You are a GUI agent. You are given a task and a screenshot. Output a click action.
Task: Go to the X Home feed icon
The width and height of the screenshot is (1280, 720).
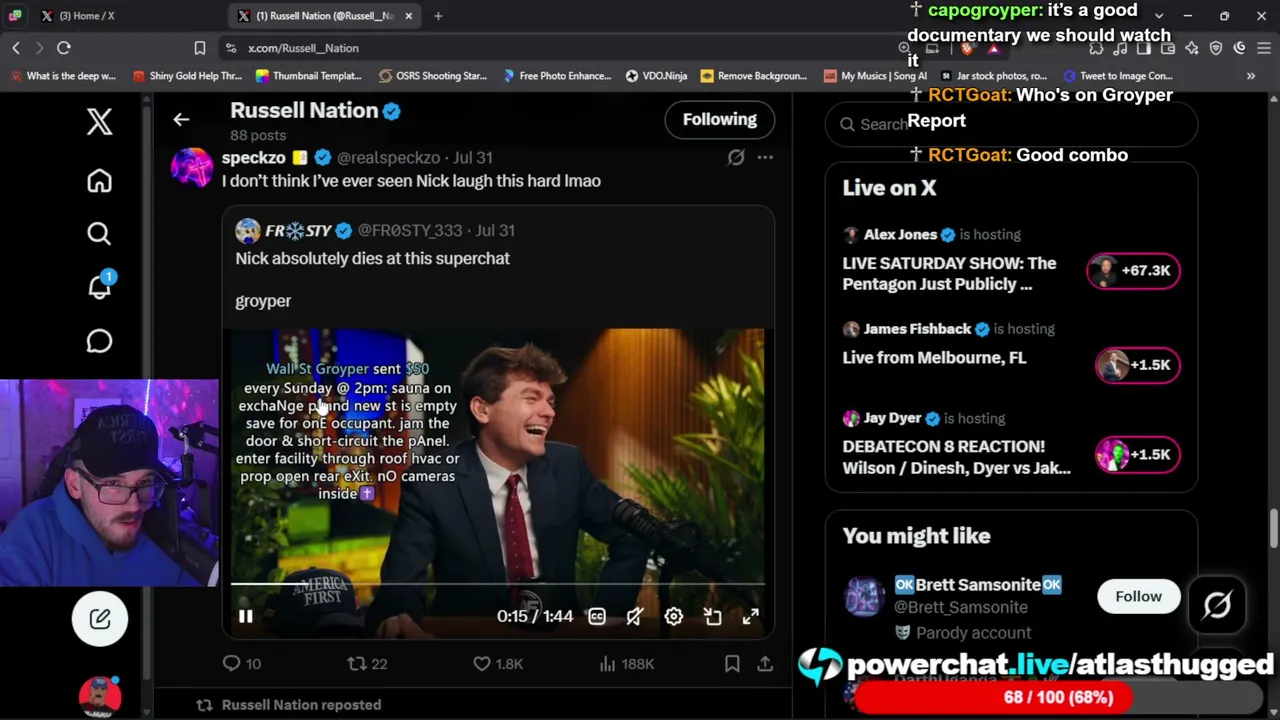coord(99,181)
